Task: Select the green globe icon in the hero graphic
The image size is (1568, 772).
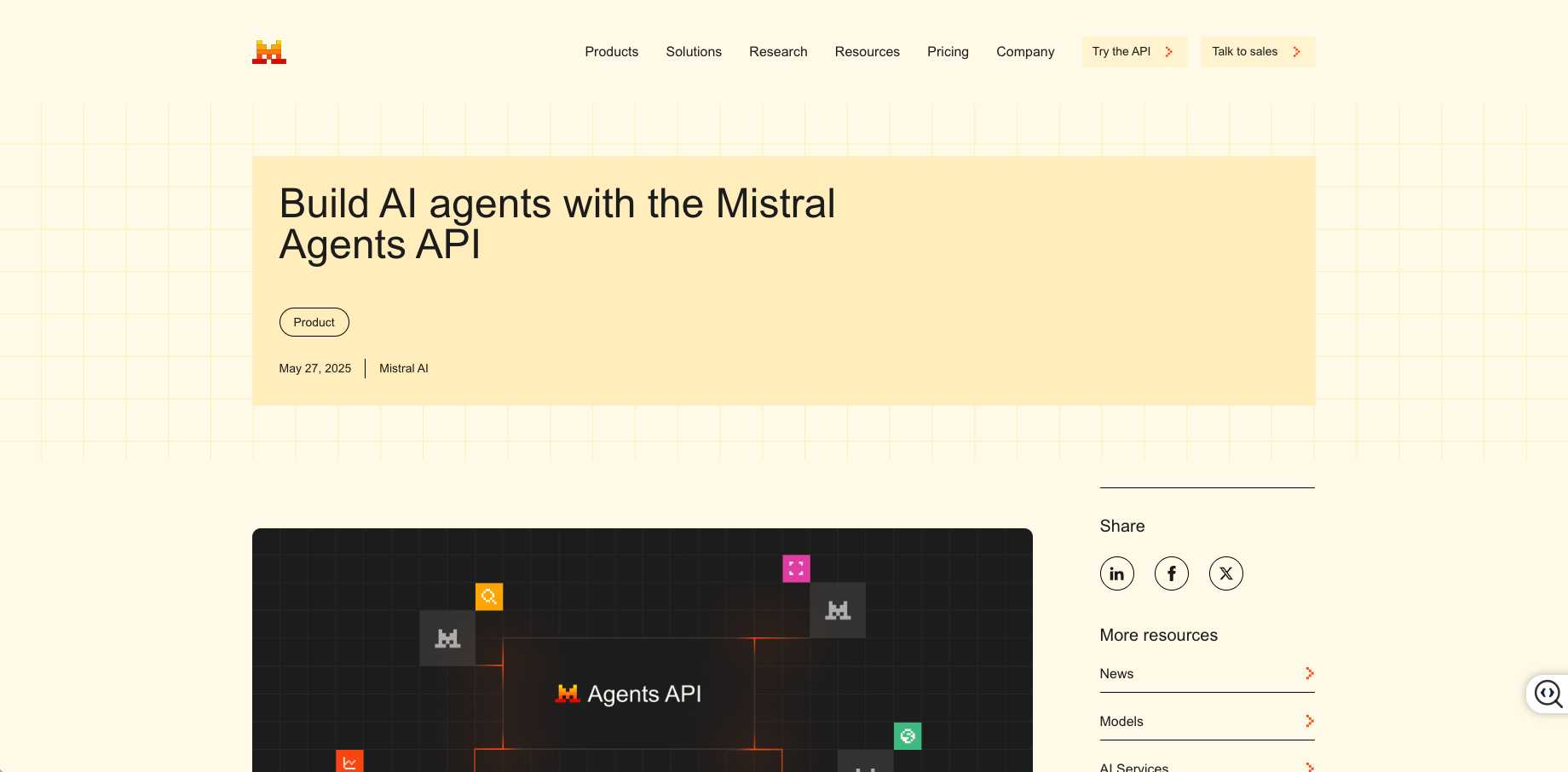Action: click(x=908, y=735)
